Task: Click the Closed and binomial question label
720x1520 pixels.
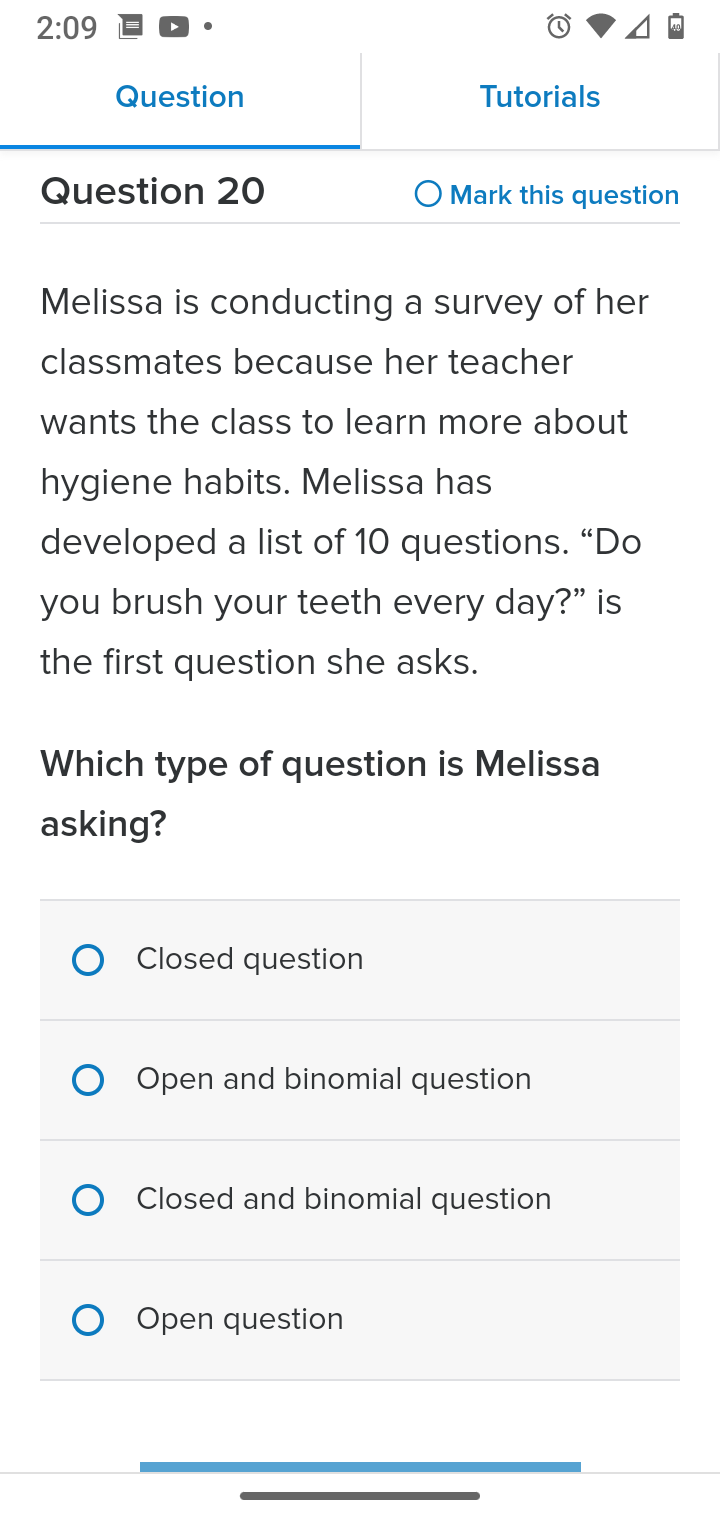Action: point(344,1199)
